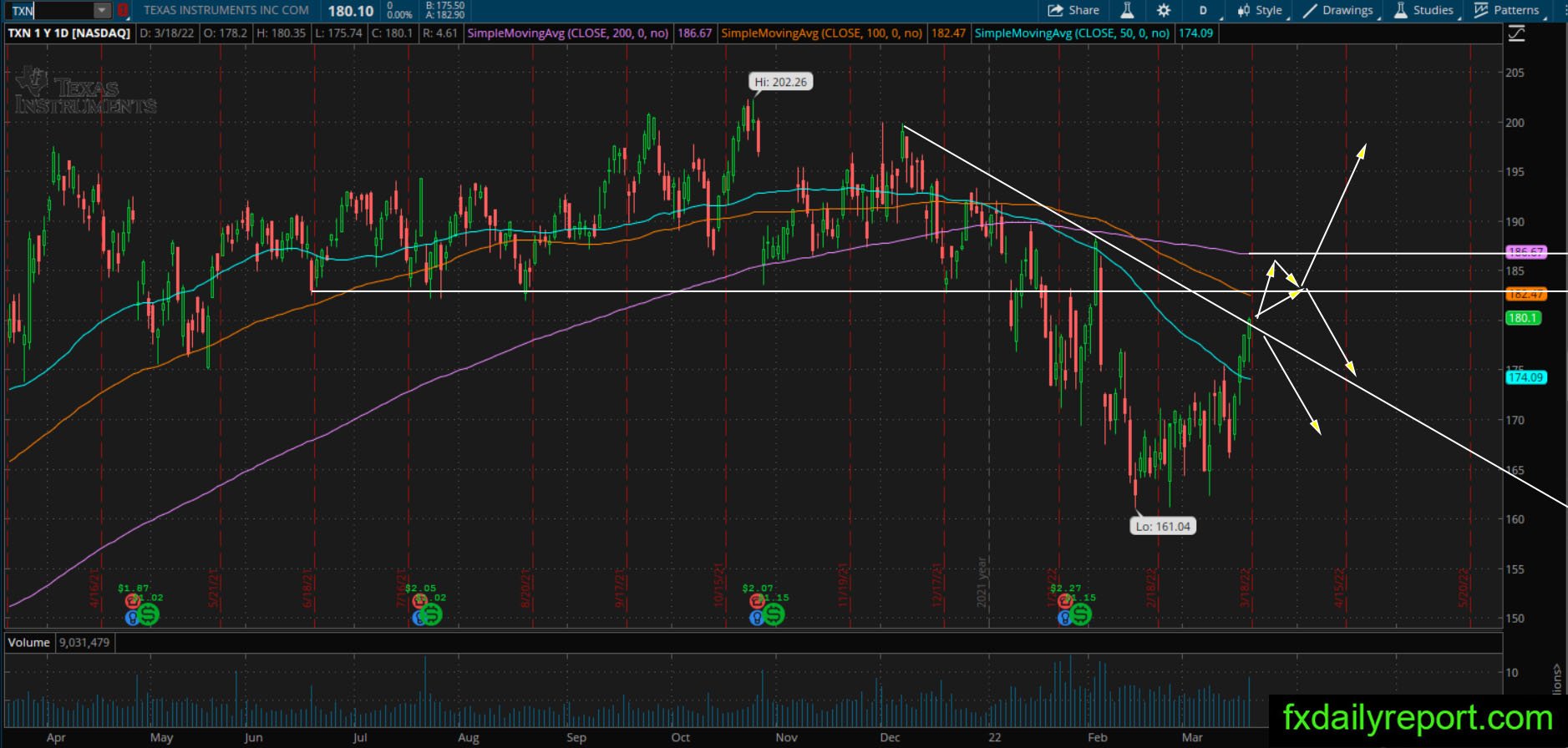Click the green dividend icon near January 2022
Viewport: 1568px width, 748px height.
[x=1081, y=615]
